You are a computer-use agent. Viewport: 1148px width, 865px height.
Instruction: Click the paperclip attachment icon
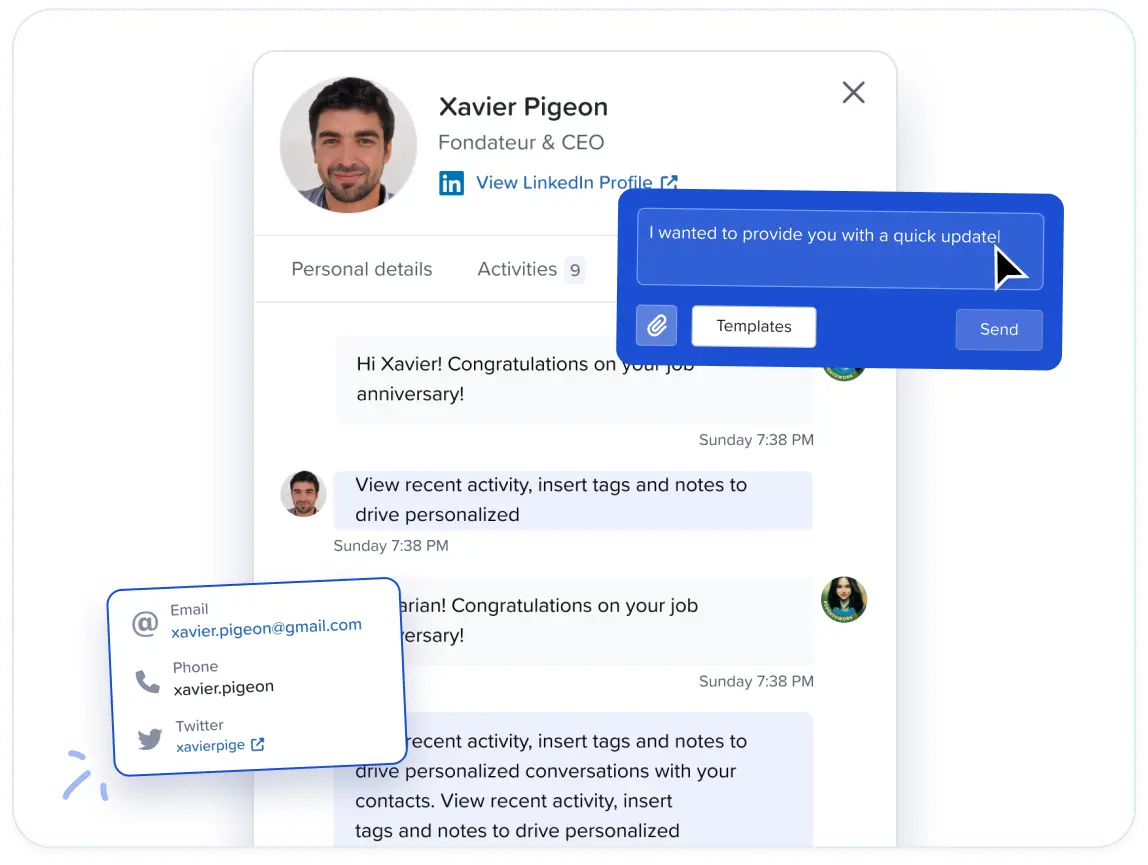coord(656,325)
